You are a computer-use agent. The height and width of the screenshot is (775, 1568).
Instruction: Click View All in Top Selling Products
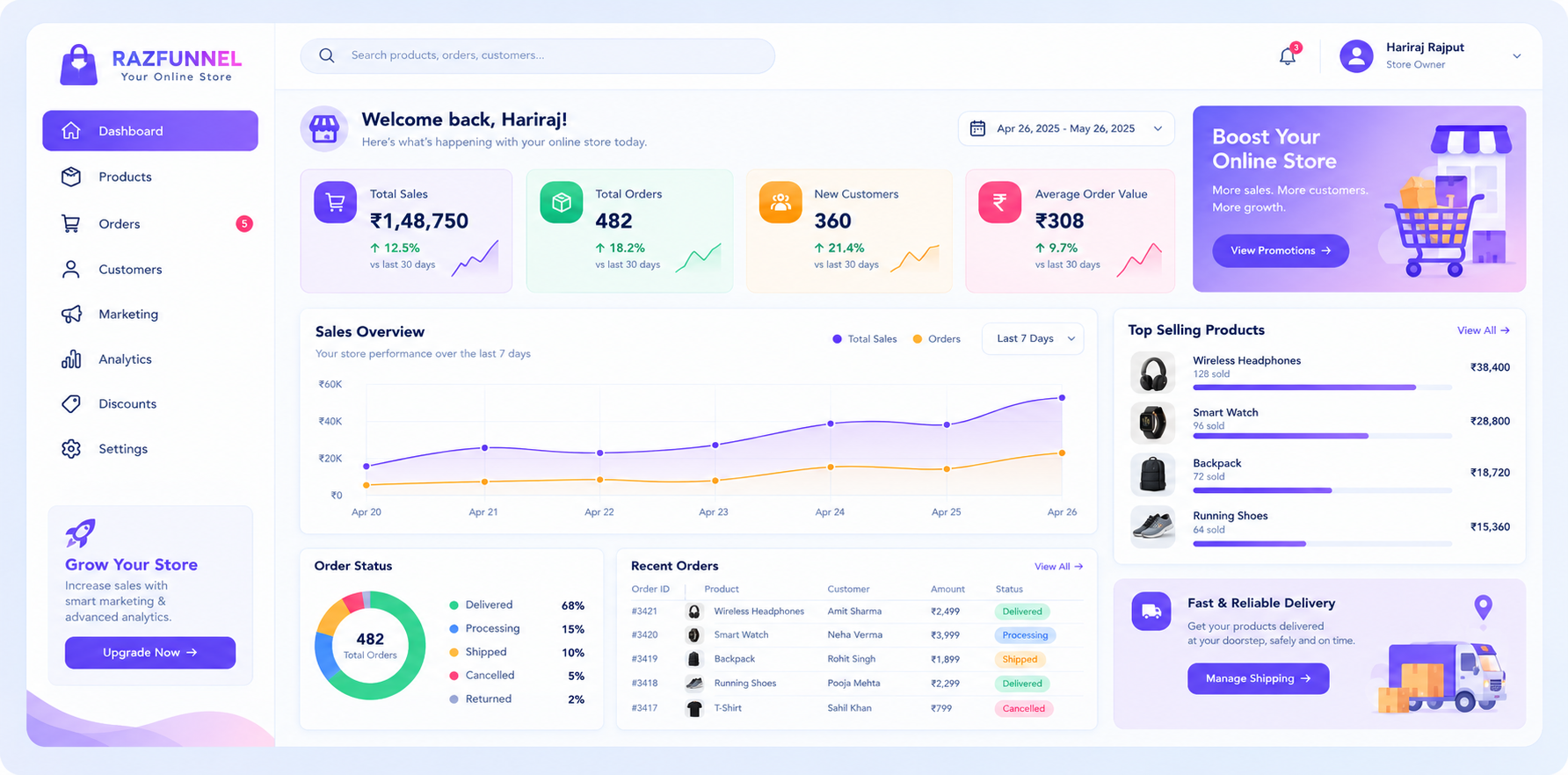pyautogui.click(x=1484, y=330)
